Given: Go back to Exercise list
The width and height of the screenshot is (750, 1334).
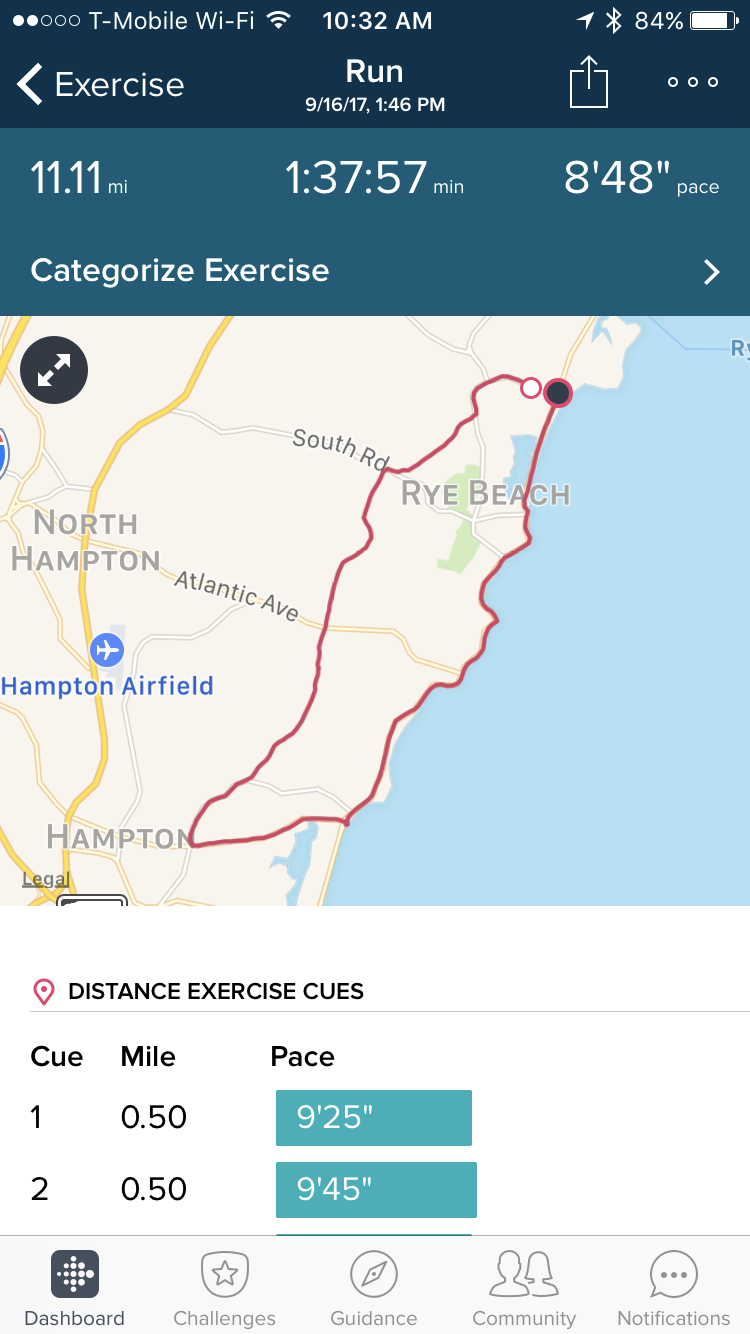Looking at the screenshot, I should [100, 85].
